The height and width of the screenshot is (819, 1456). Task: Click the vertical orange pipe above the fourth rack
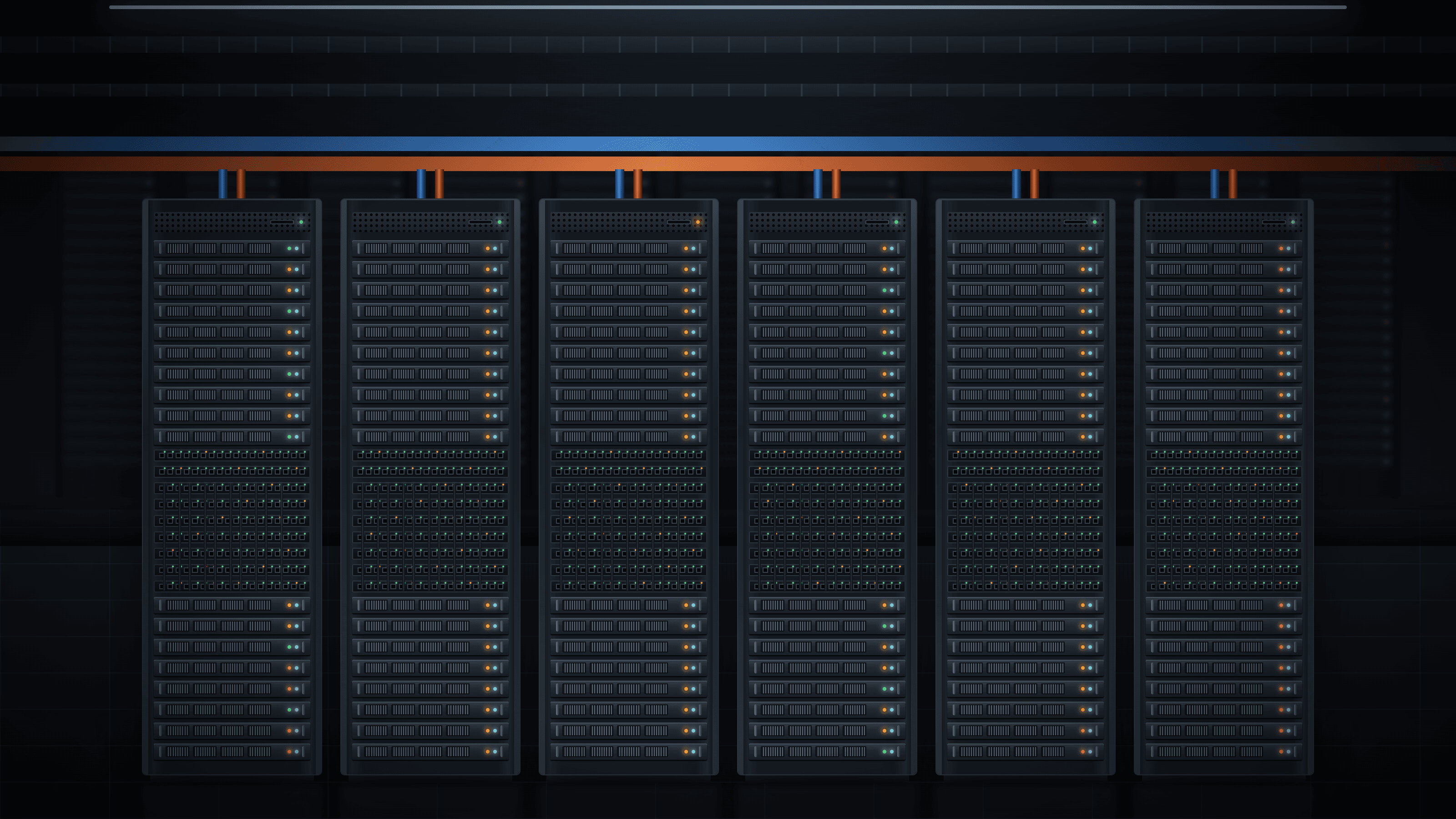tap(836, 184)
